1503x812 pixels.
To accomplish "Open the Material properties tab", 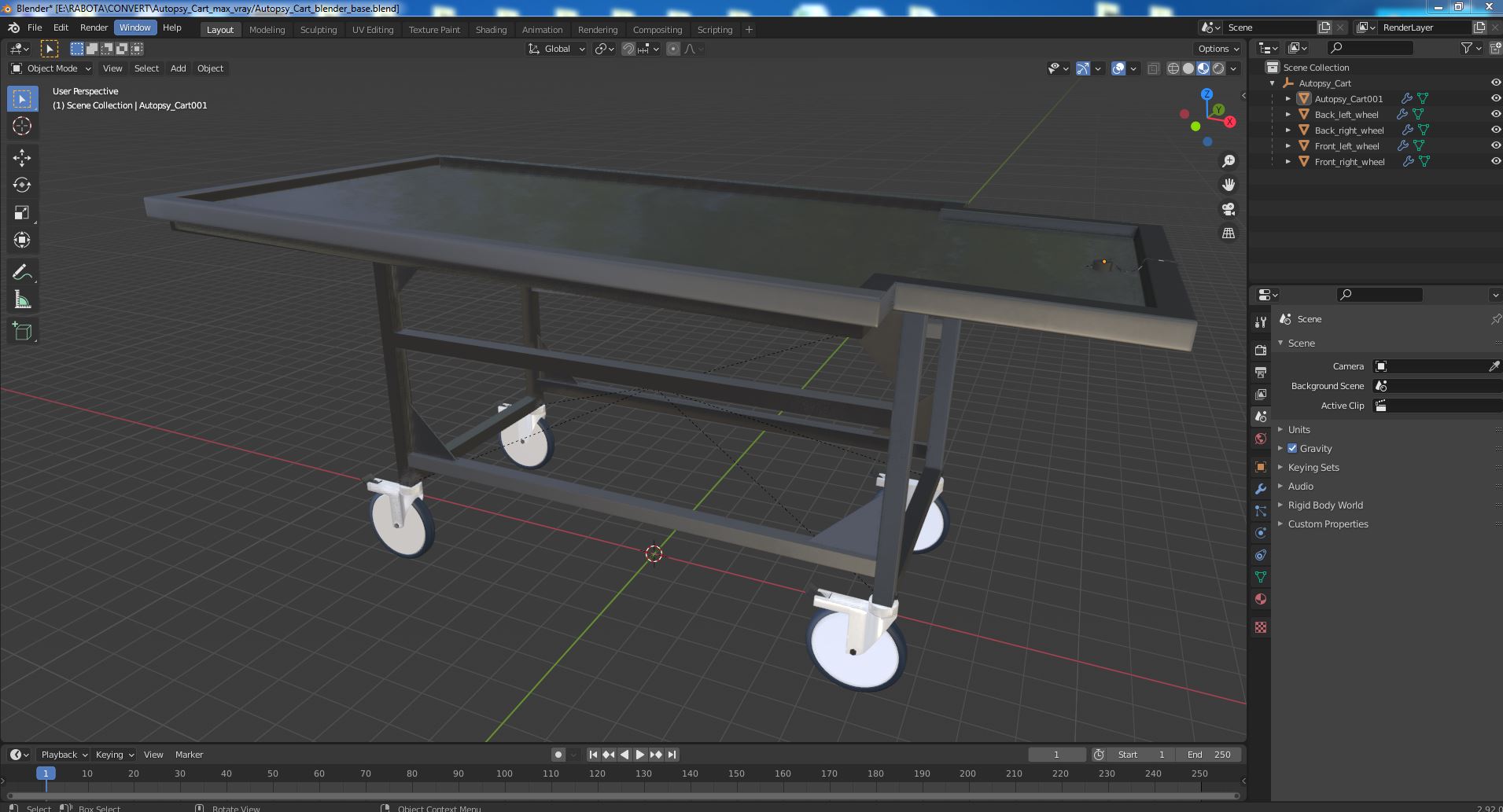I will [x=1261, y=599].
